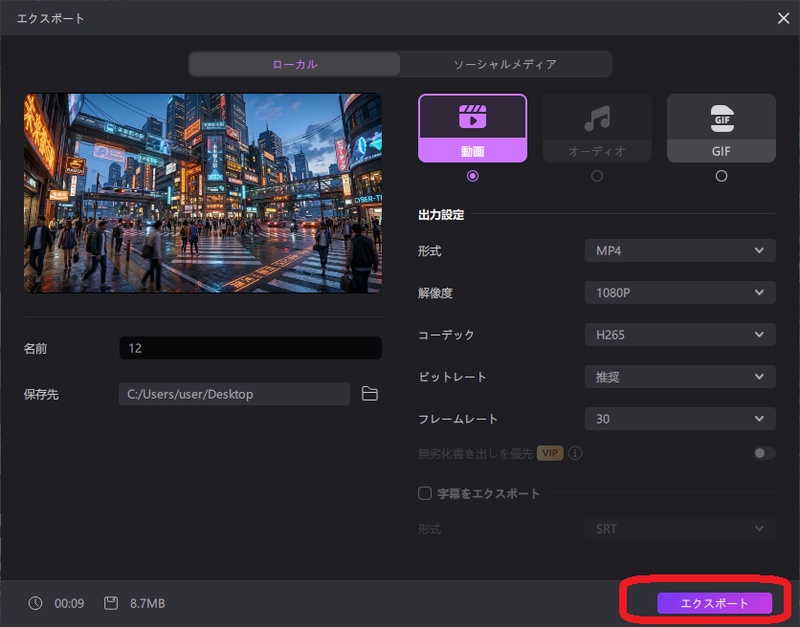800x627 pixels.
Task: Open the フレームレート 30 dropdown
Action: [x=680, y=419]
